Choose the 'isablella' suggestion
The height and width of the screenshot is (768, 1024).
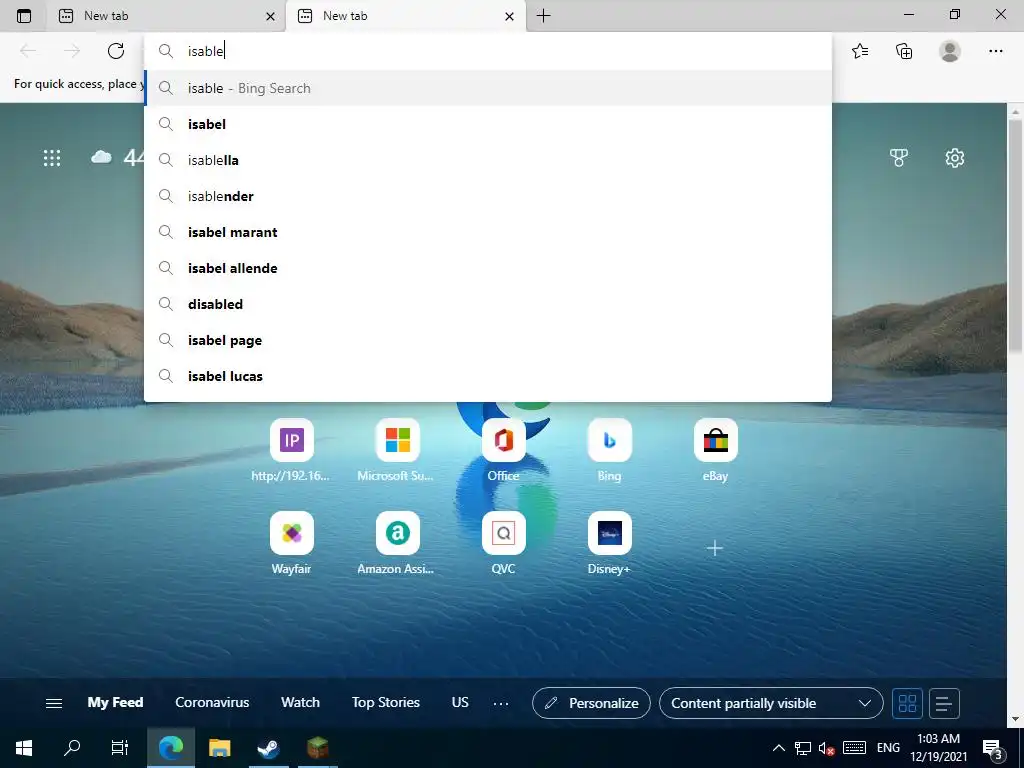[488, 160]
